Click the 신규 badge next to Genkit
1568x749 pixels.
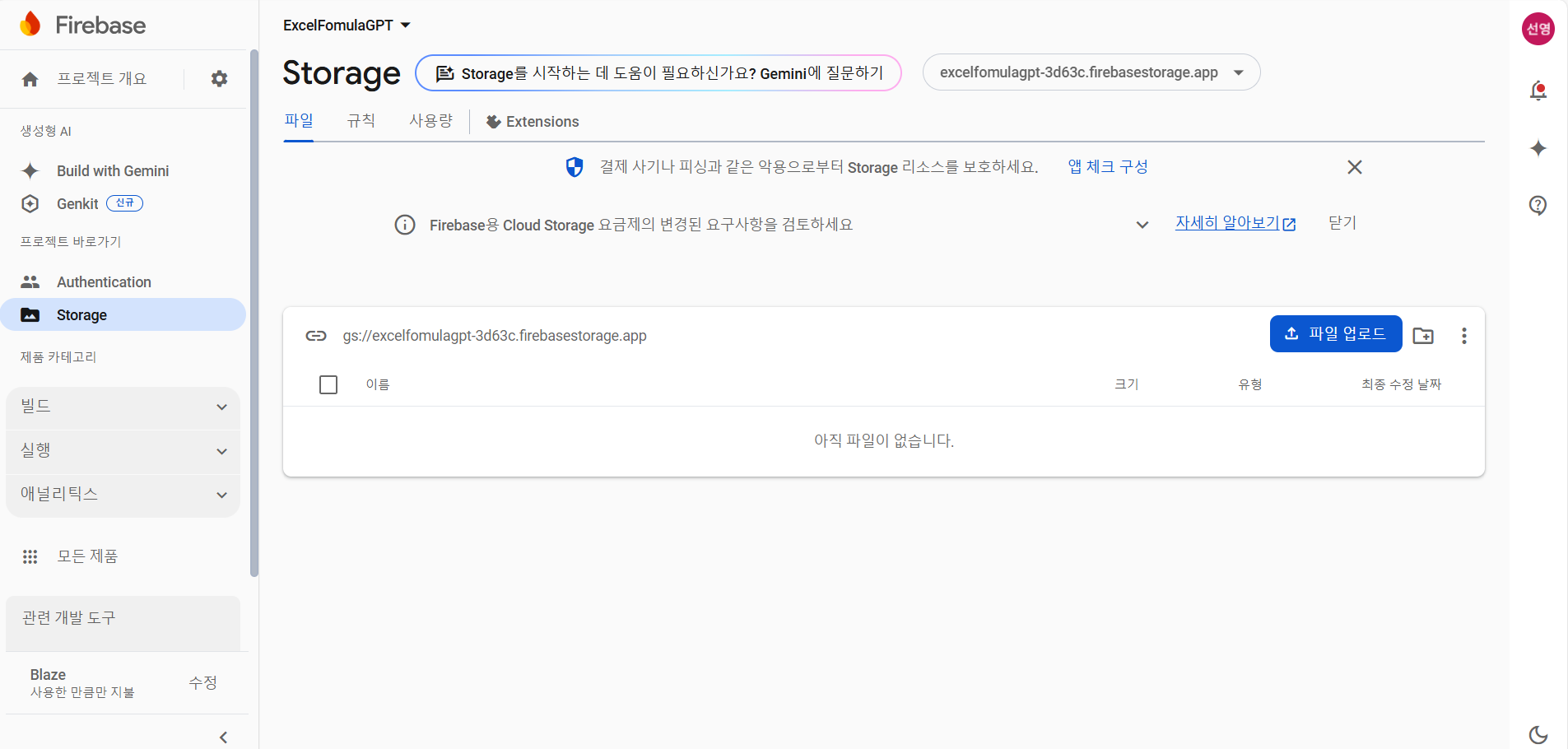pos(124,203)
